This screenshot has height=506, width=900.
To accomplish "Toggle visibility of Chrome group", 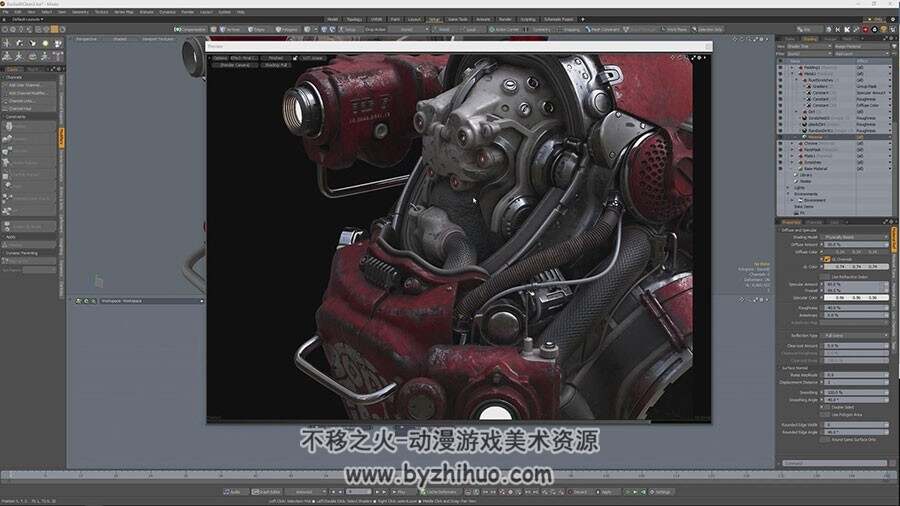I will (780, 143).
